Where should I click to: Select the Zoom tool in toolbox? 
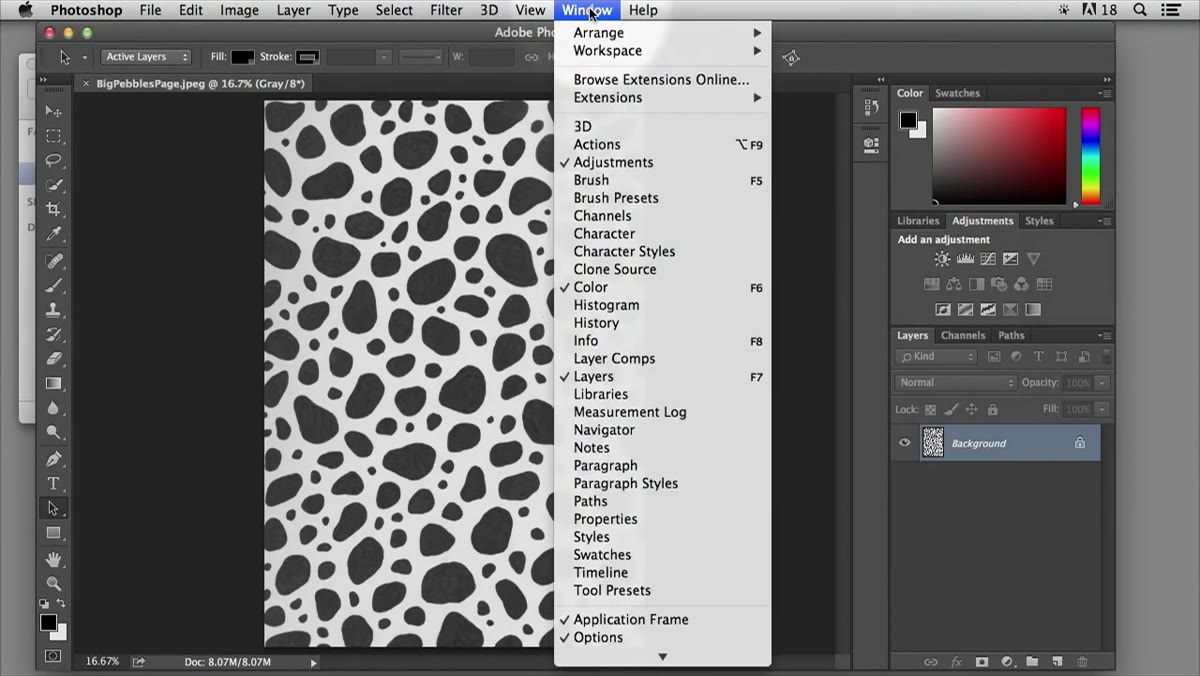(x=54, y=584)
